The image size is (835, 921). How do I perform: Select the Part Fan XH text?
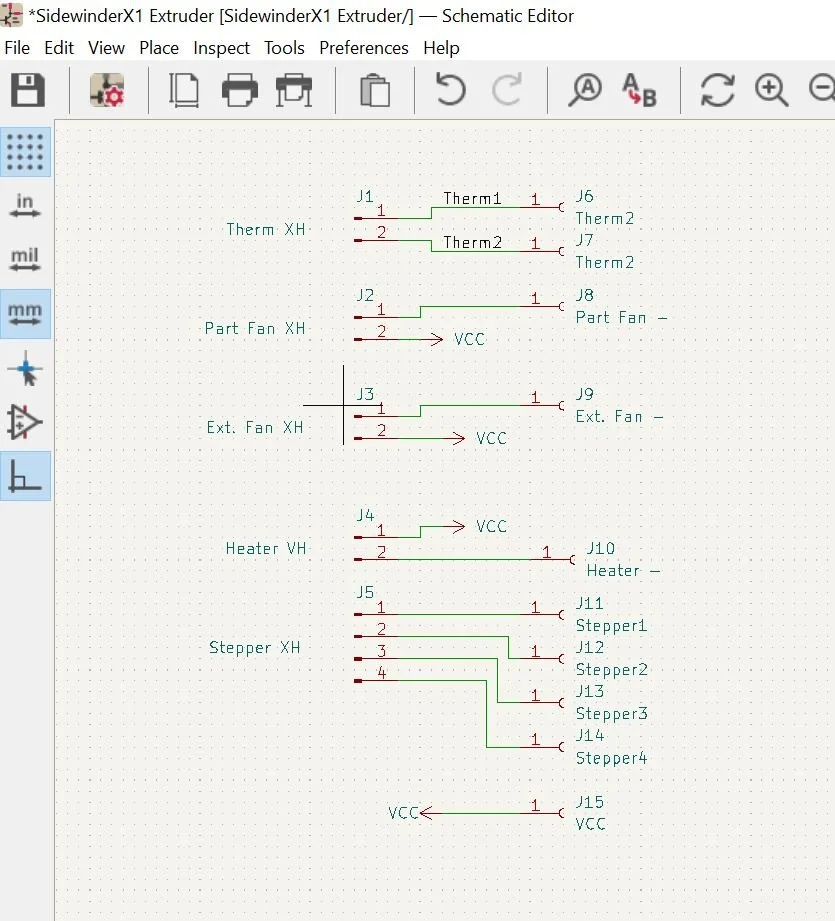pyautogui.click(x=255, y=328)
